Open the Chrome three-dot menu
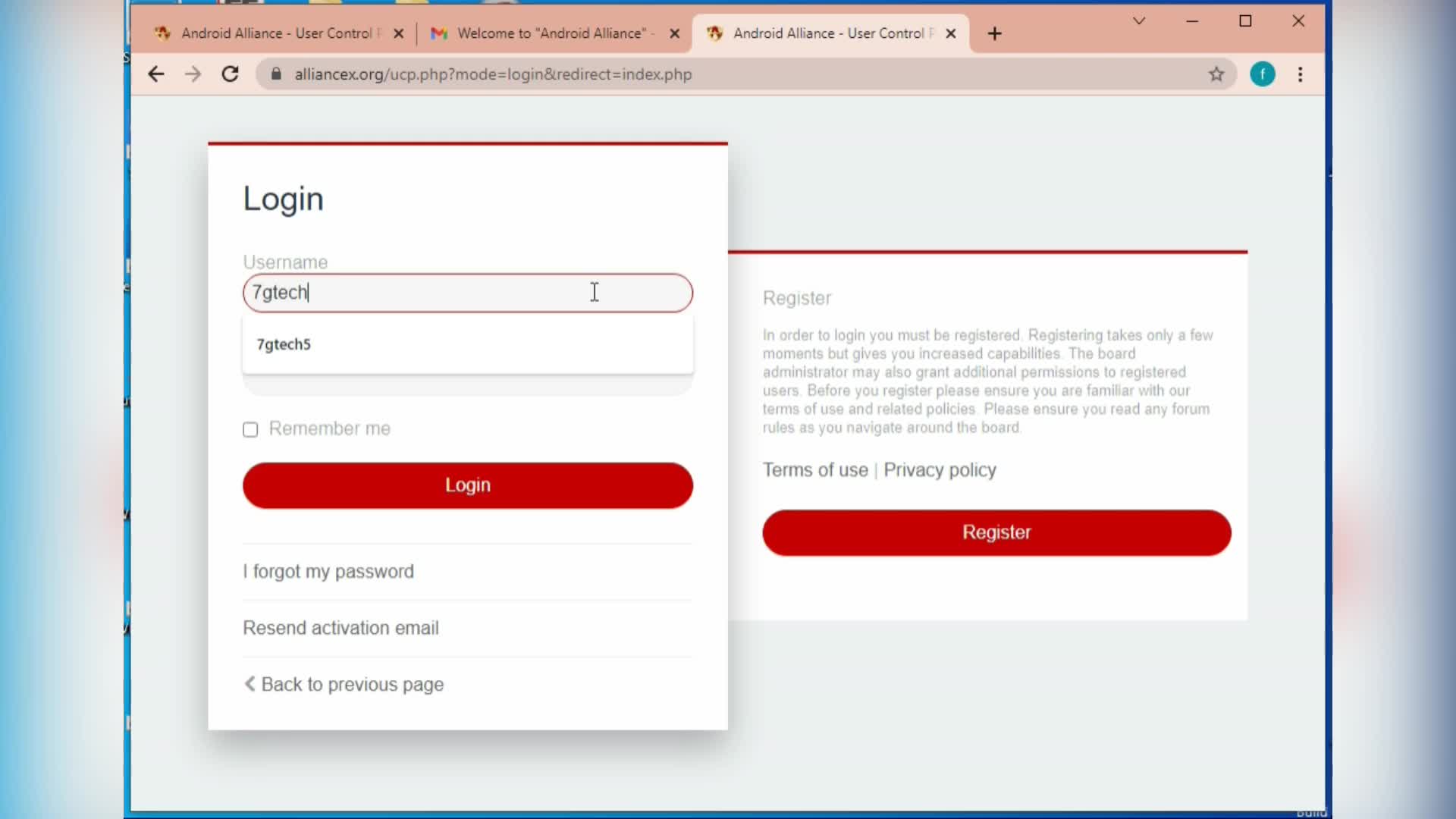Screen dimensions: 1456x819 click(x=1301, y=74)
